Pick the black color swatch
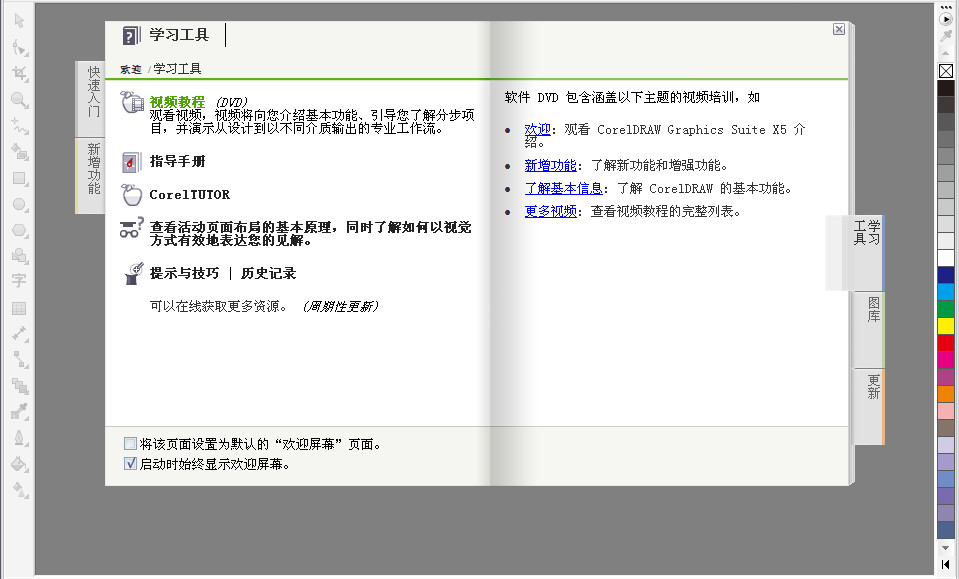 tap(946, 88)
